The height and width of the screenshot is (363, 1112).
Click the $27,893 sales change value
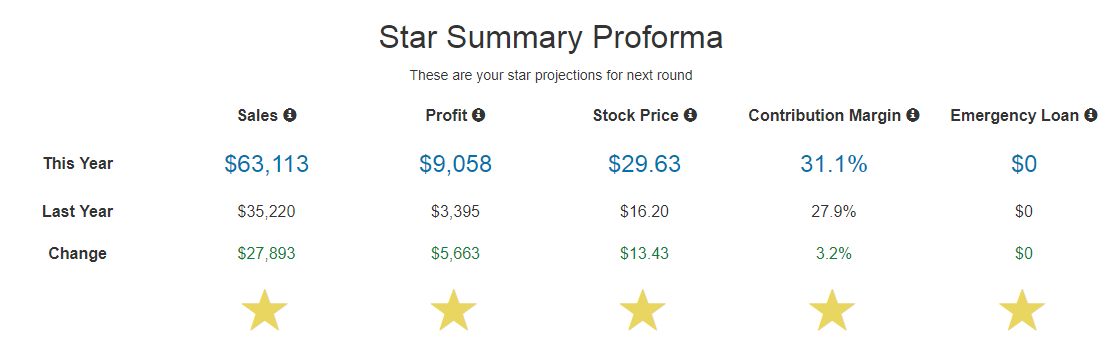[267, 253]
